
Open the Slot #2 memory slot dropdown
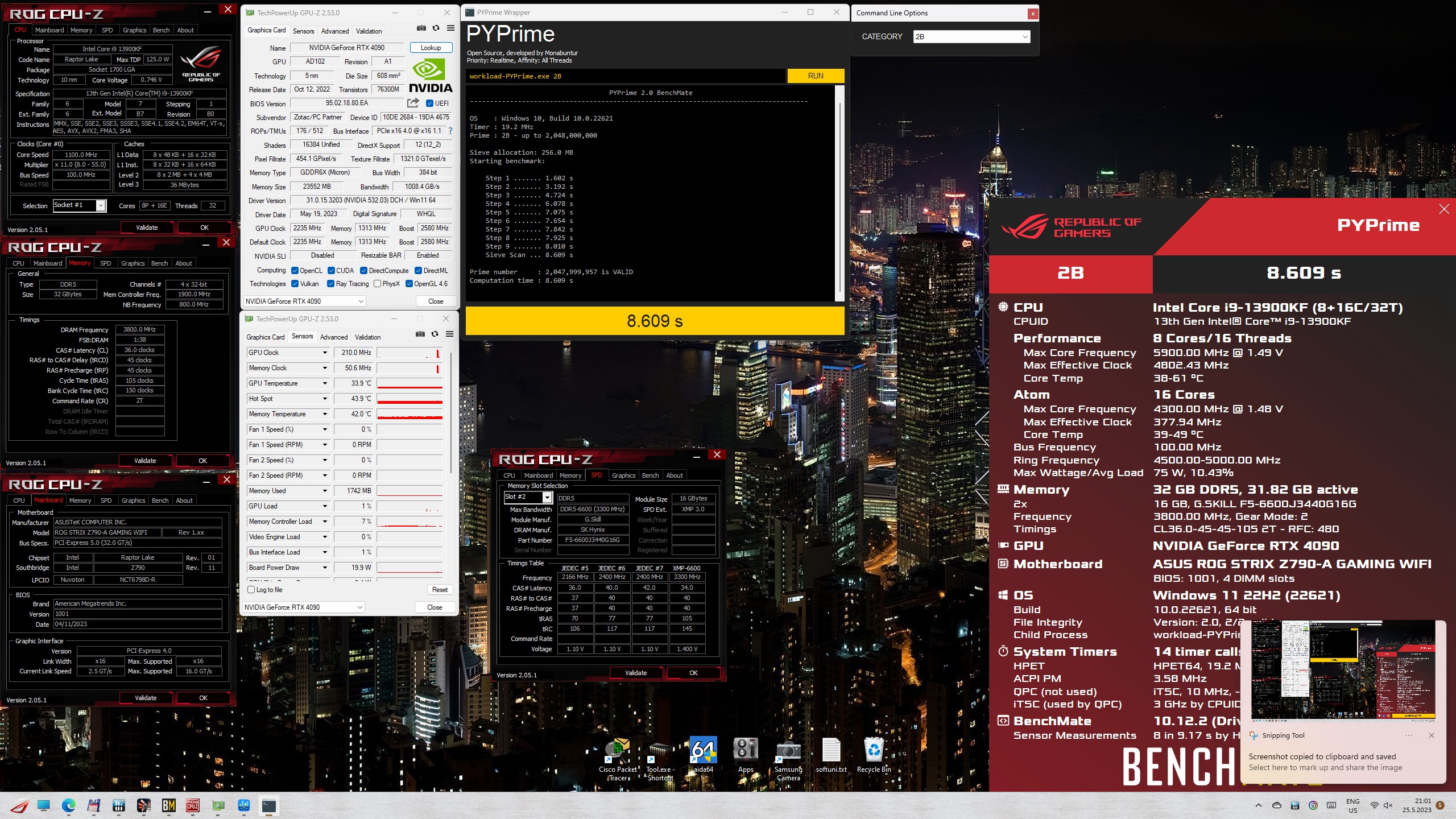528,497
